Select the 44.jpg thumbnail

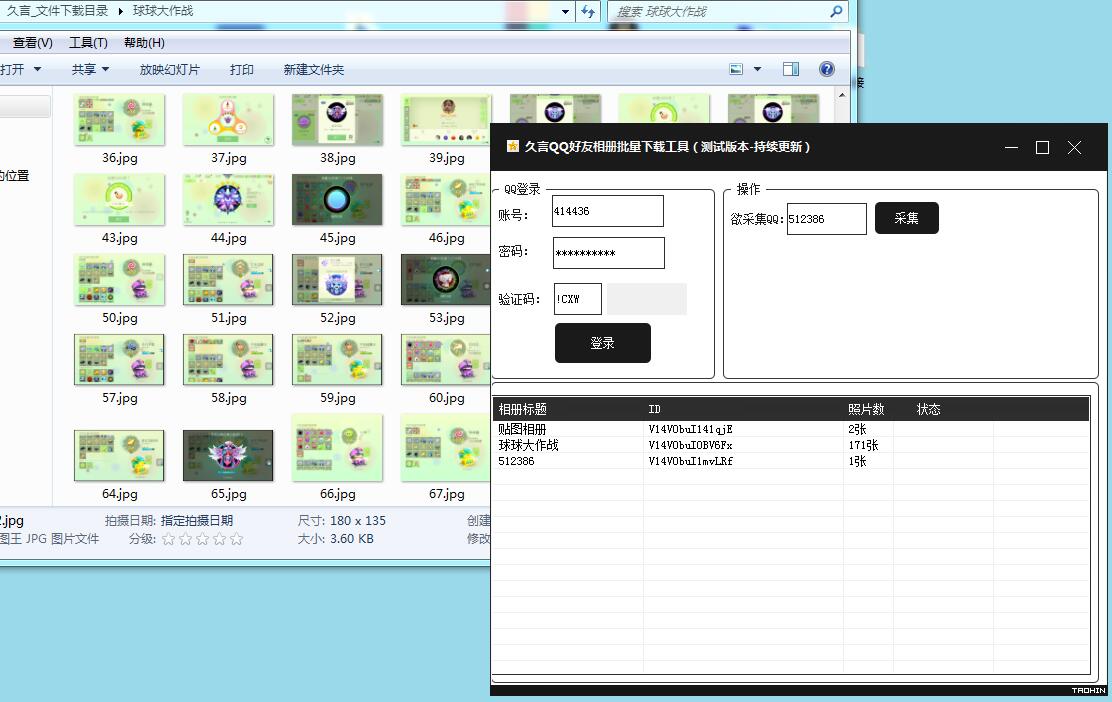(x=228, y=200)
